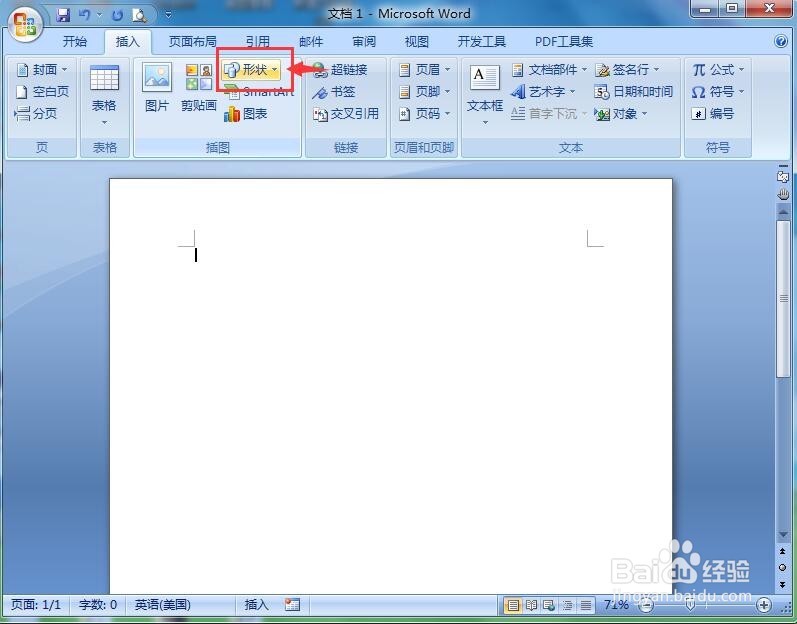The image size is (797, 624).
Task: Switch to Web Layout view
Action: click(549, 605)
